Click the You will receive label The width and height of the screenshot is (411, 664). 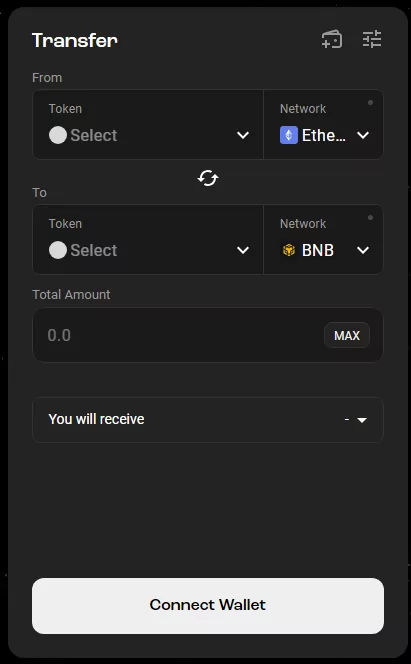pos(97,419)
